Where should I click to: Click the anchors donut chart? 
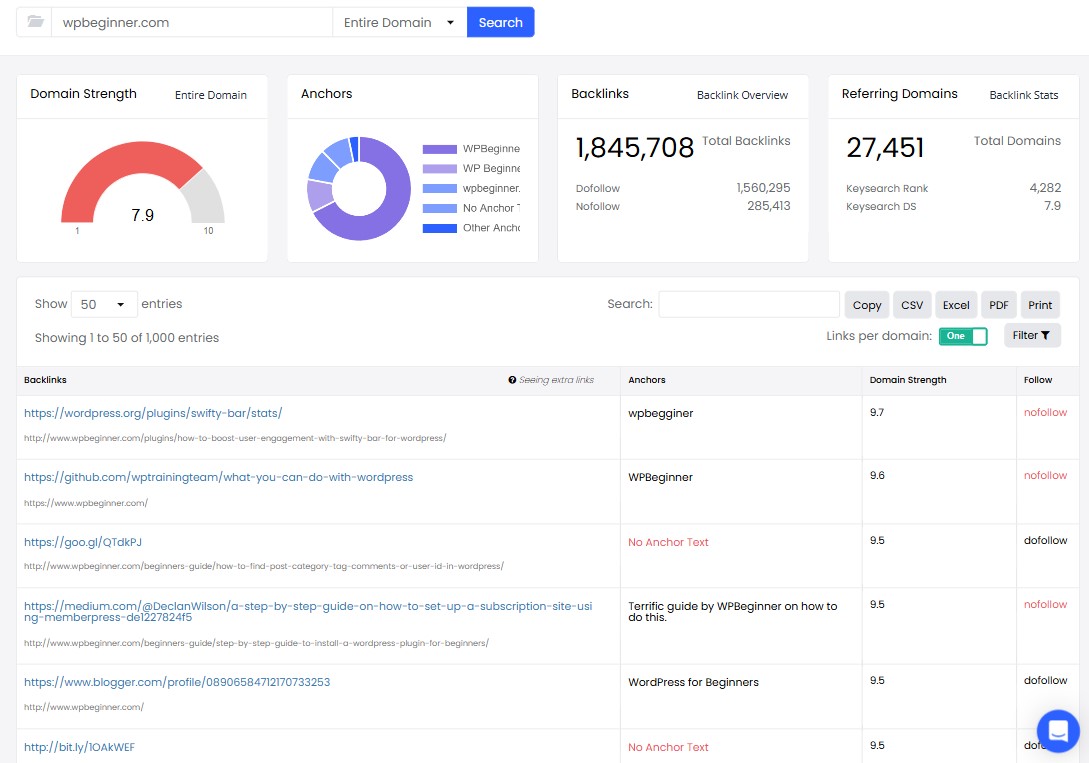pos(359,189)
